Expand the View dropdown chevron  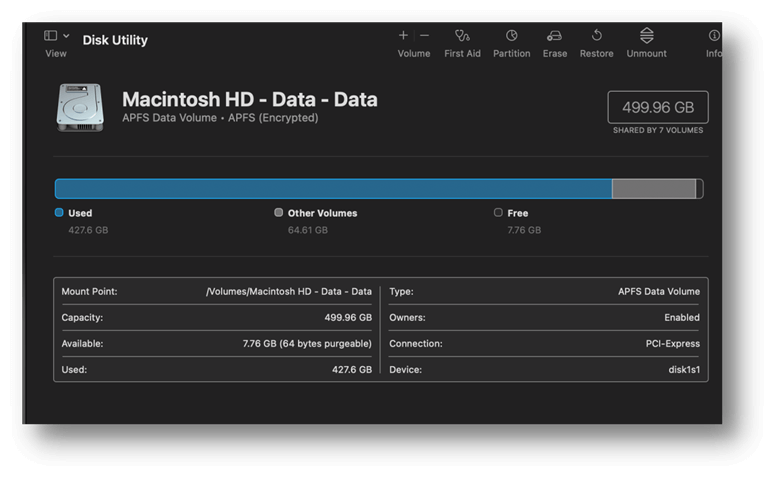coord(66,36)
